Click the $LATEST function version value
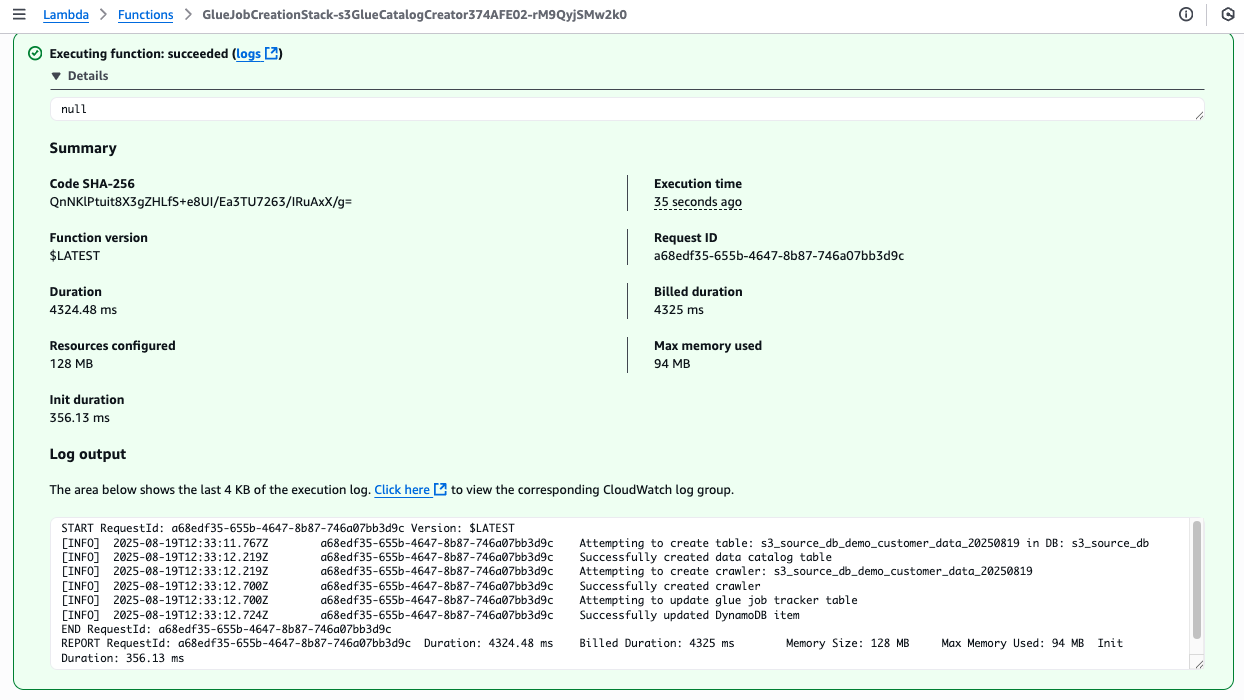The image size is (1244, 700). (75, 256)
